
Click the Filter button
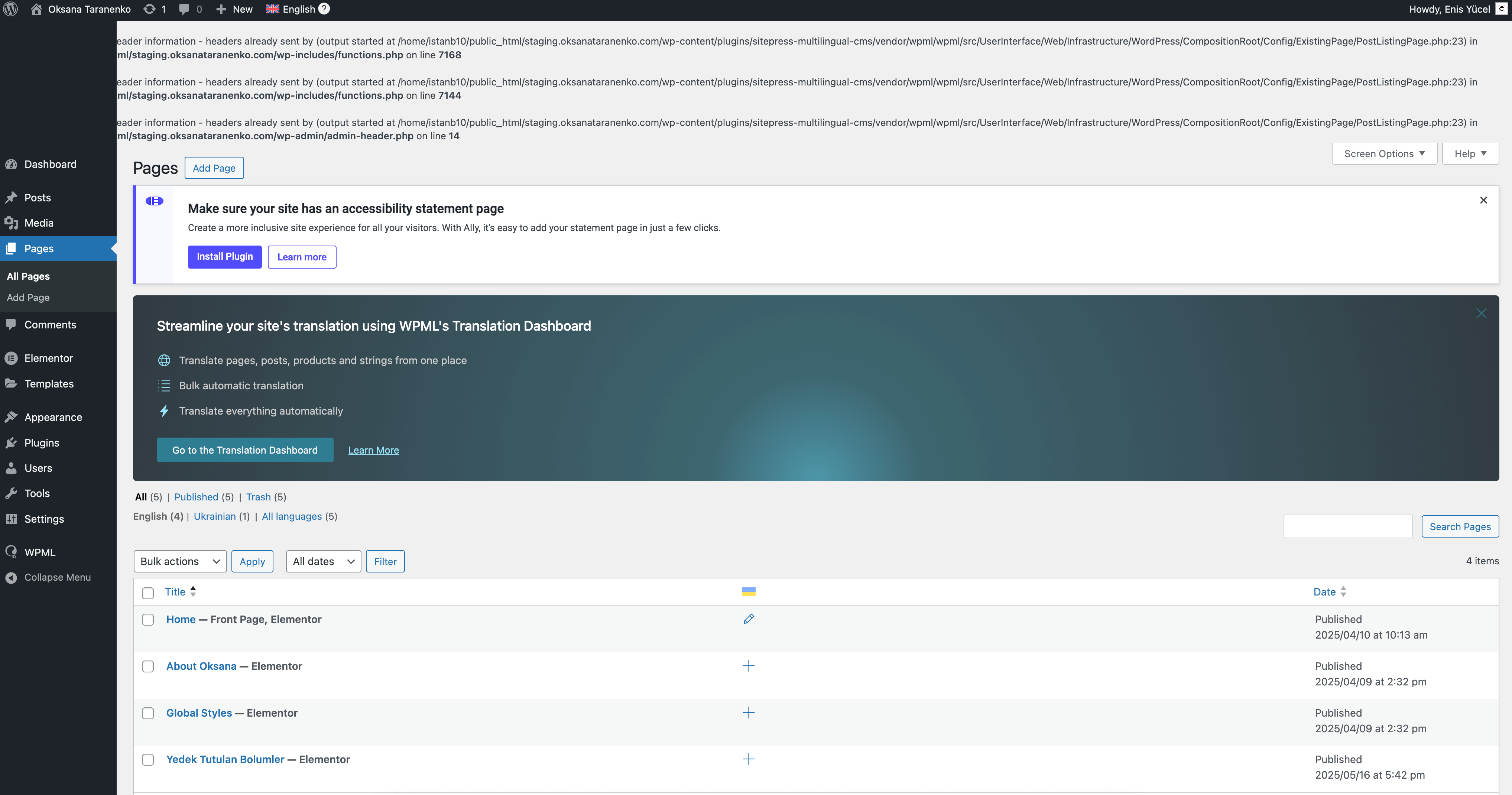click(385, 561)
